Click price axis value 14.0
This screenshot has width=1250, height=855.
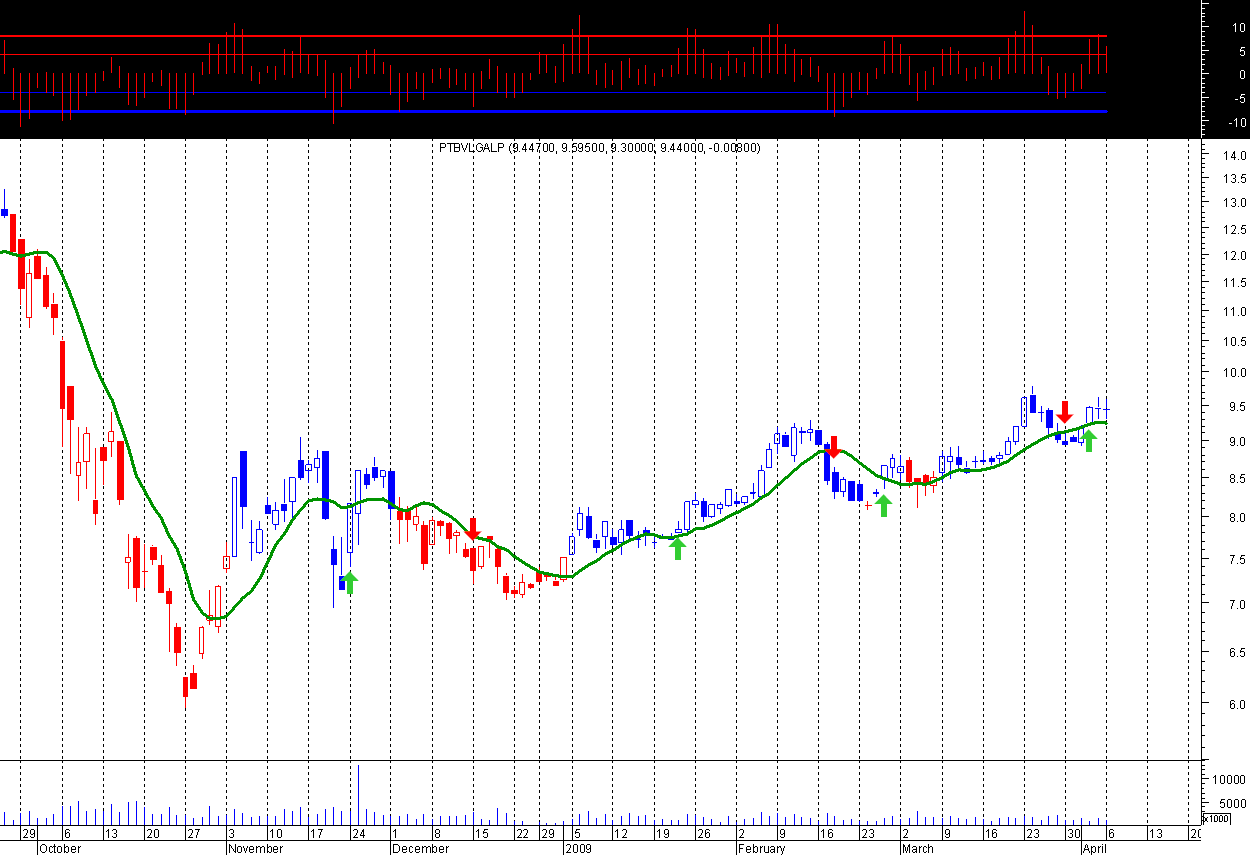coord(1233,156)
